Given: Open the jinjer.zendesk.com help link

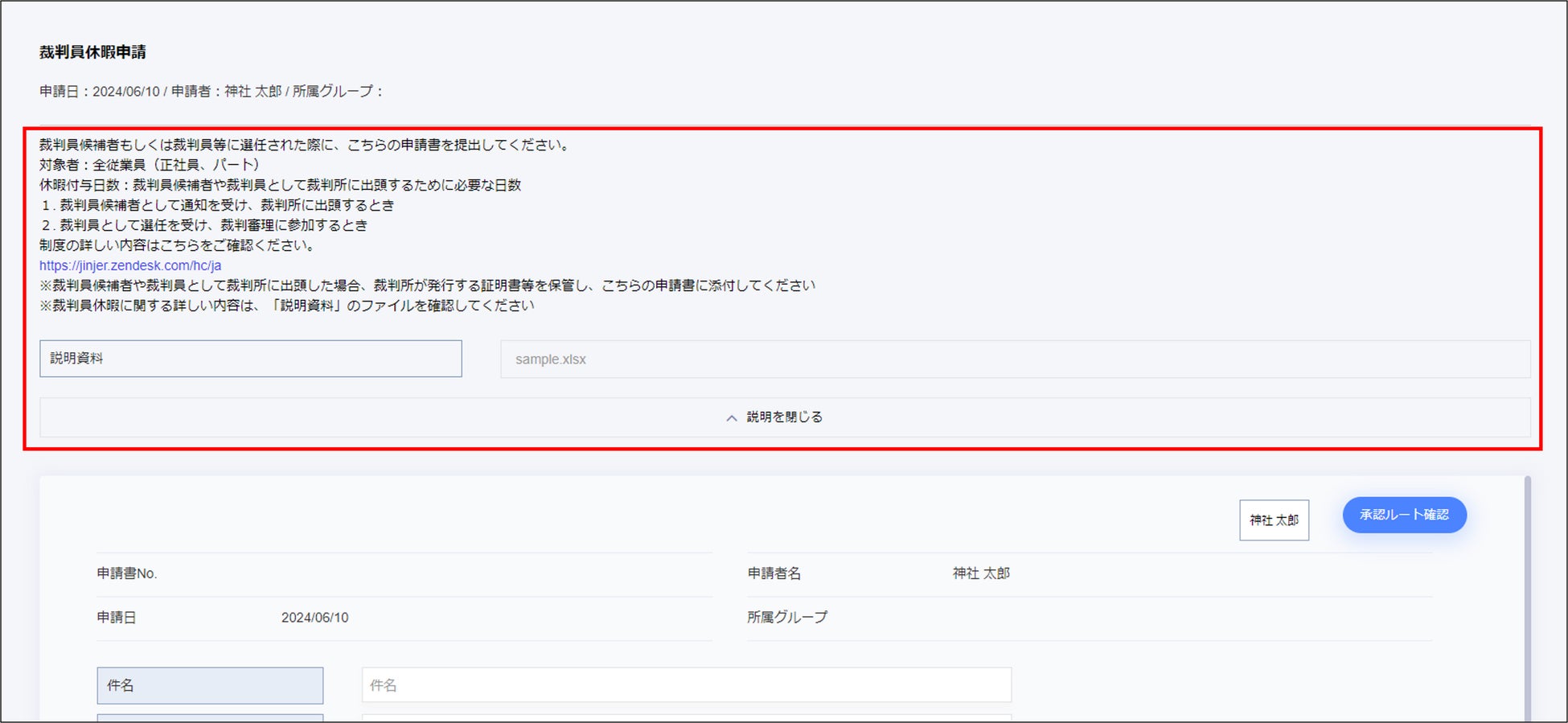Looking at the screenshot, I should click(130, 265).
